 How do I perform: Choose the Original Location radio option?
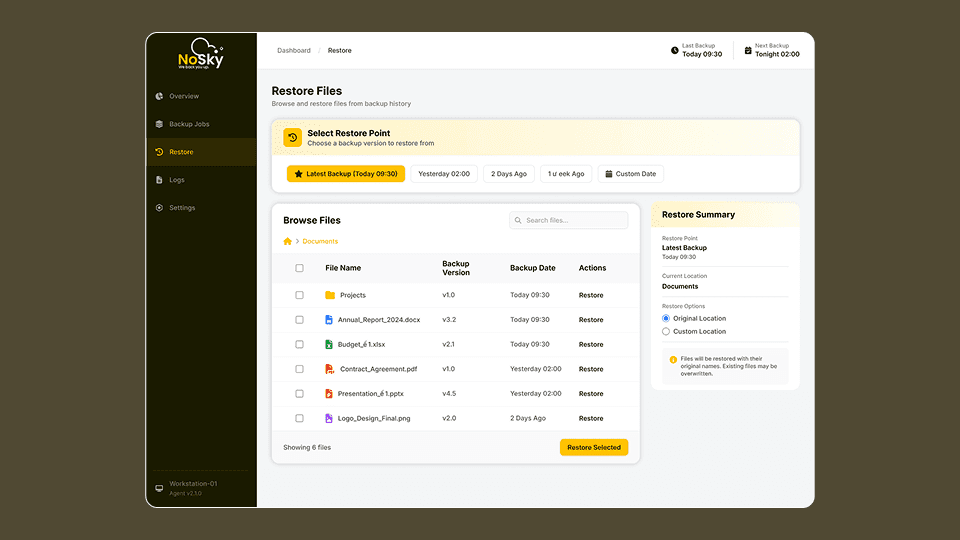tap(666, 318)
